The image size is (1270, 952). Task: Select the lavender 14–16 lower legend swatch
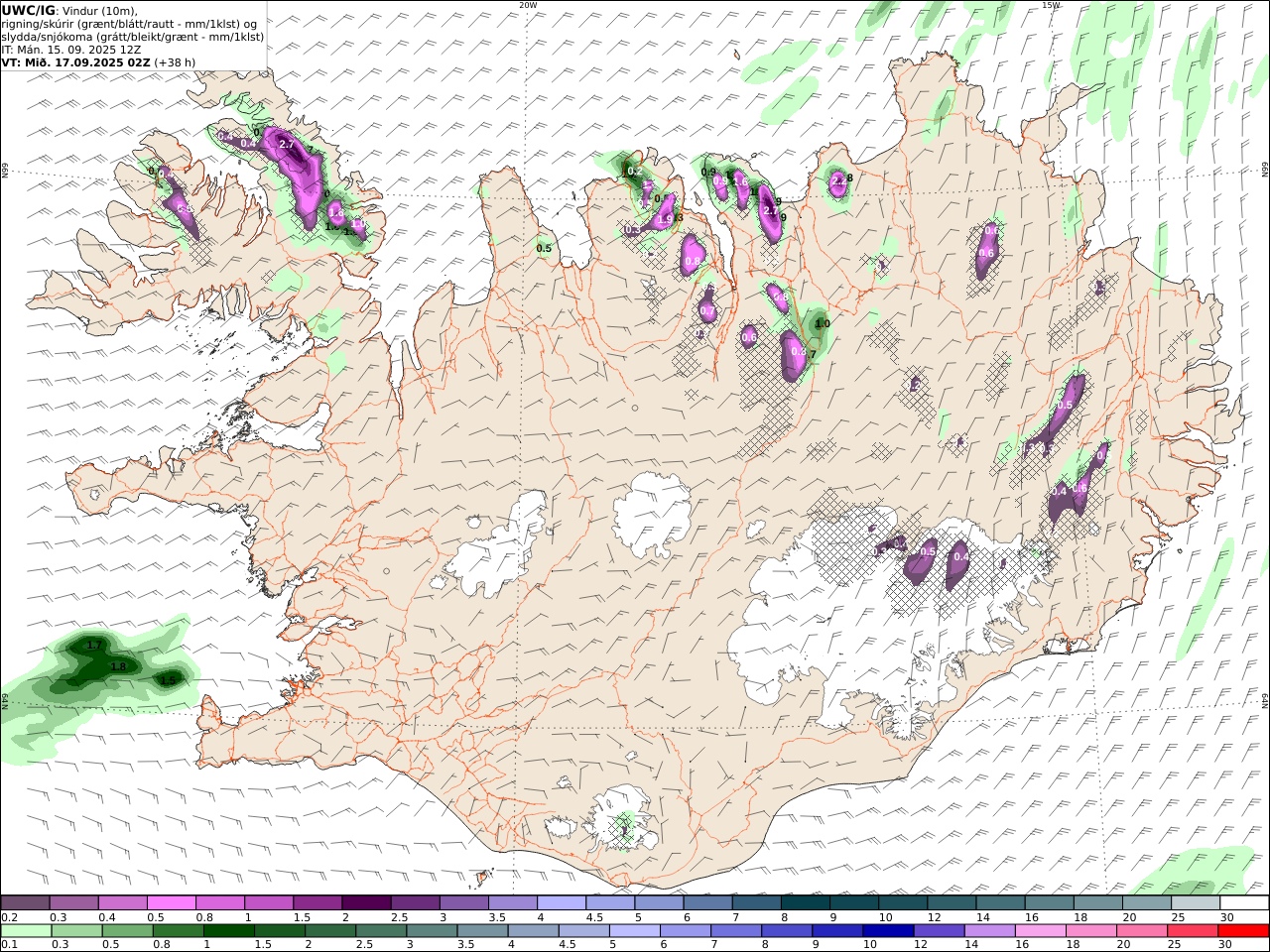click(991, 931)
